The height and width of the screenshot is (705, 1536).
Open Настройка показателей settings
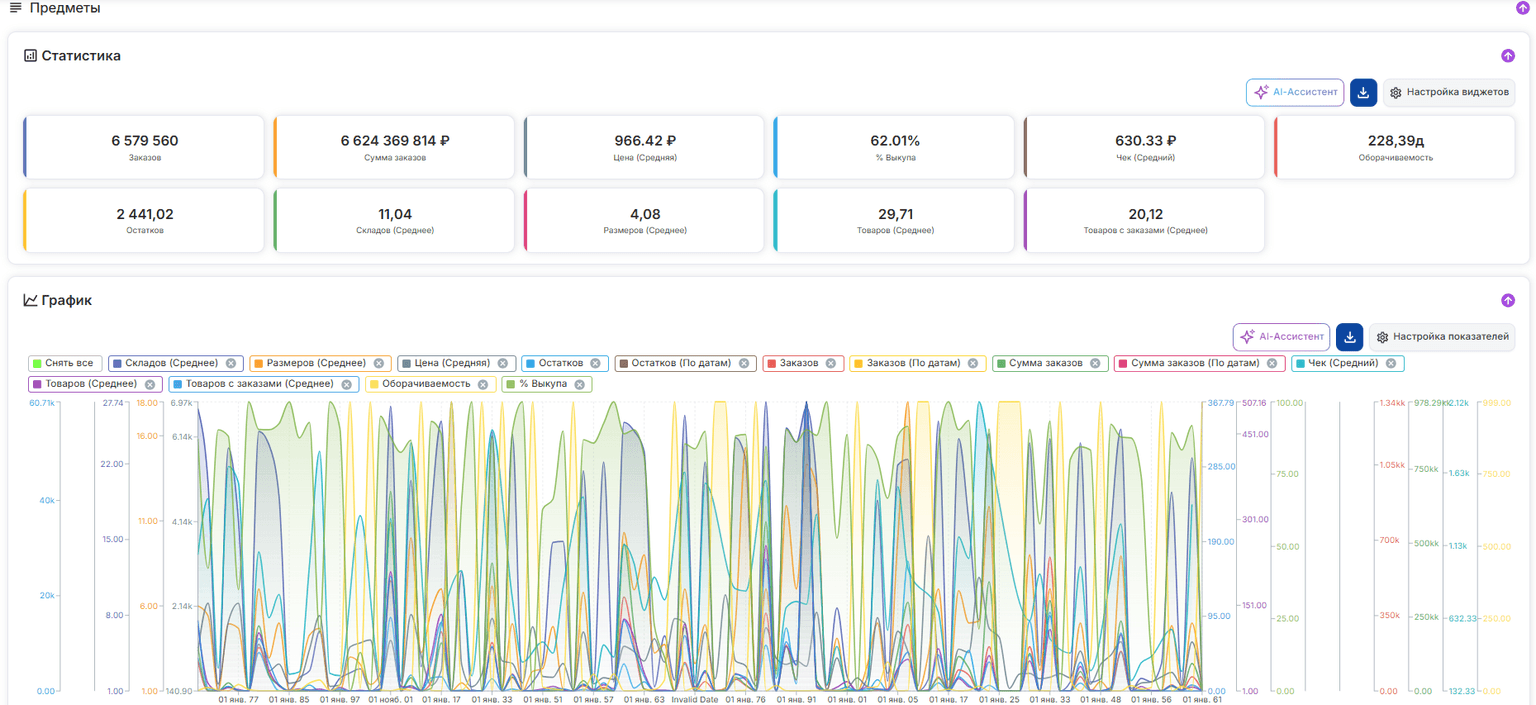[x=1442, y=337]
